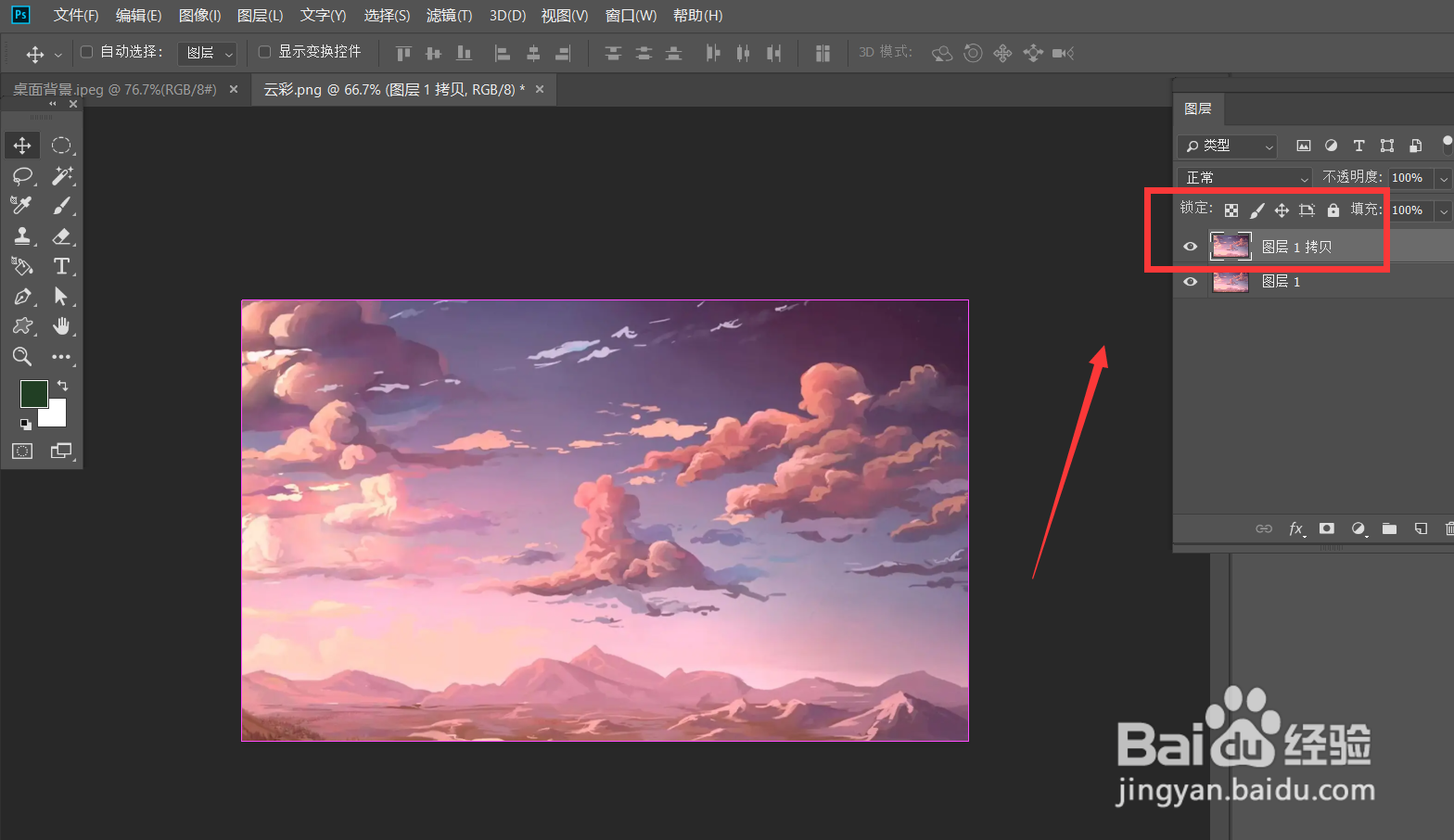1454x840 pixels.
Task: Open the Edit Toolbar three-dots button
Action: click(x=61, y=357)
